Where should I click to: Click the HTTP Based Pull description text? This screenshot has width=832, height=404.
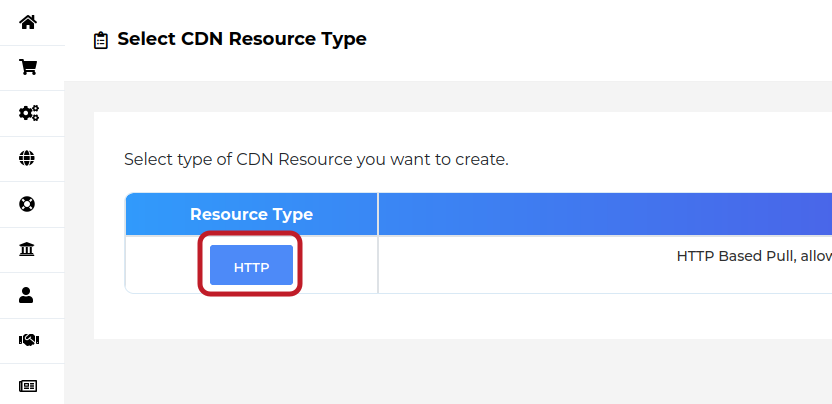coord(754,256)
